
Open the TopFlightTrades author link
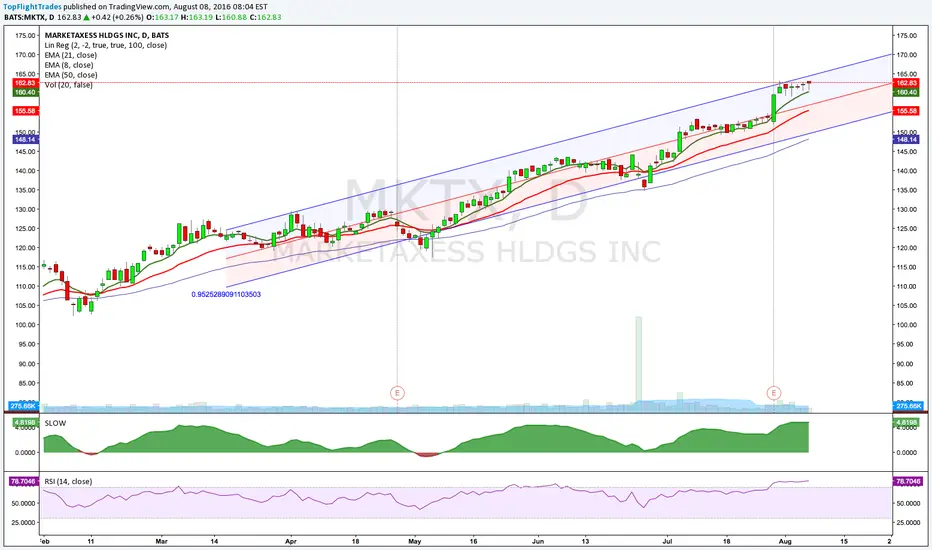tap(32, 7)
